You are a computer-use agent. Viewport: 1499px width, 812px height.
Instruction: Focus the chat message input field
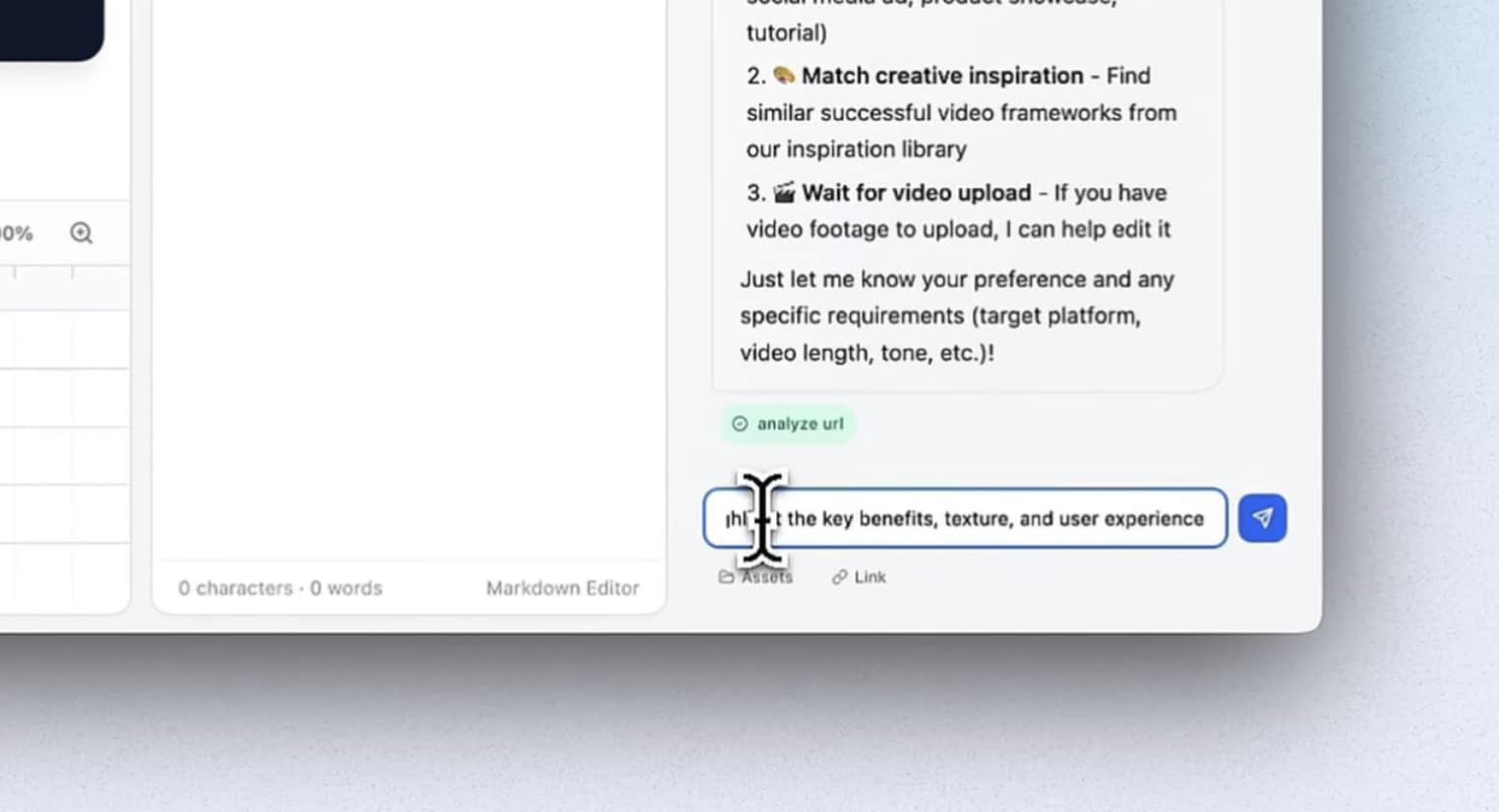click(965, 518)
